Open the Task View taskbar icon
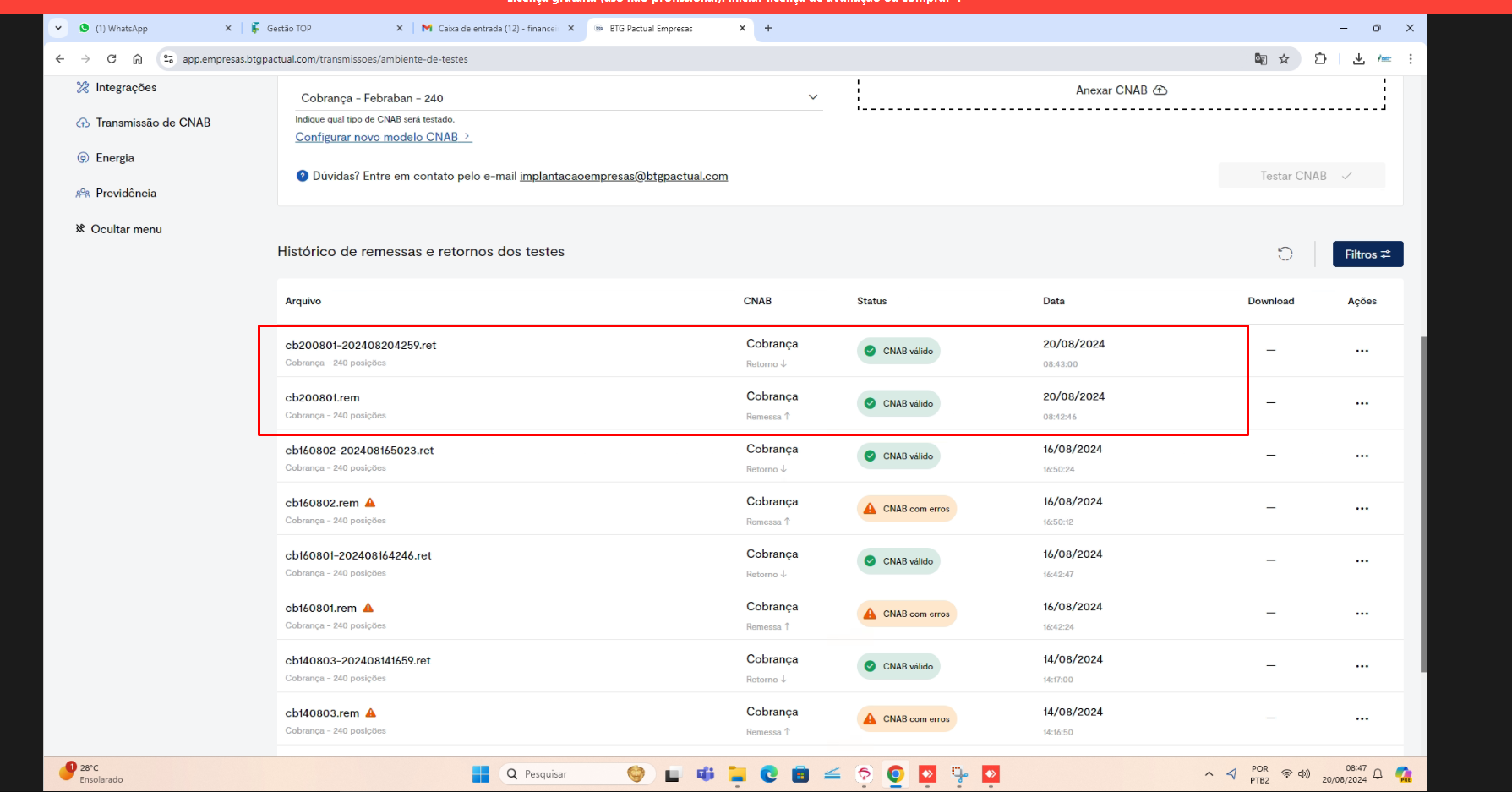This screenshot has width=1512, height=792. (x=673, y=774)
